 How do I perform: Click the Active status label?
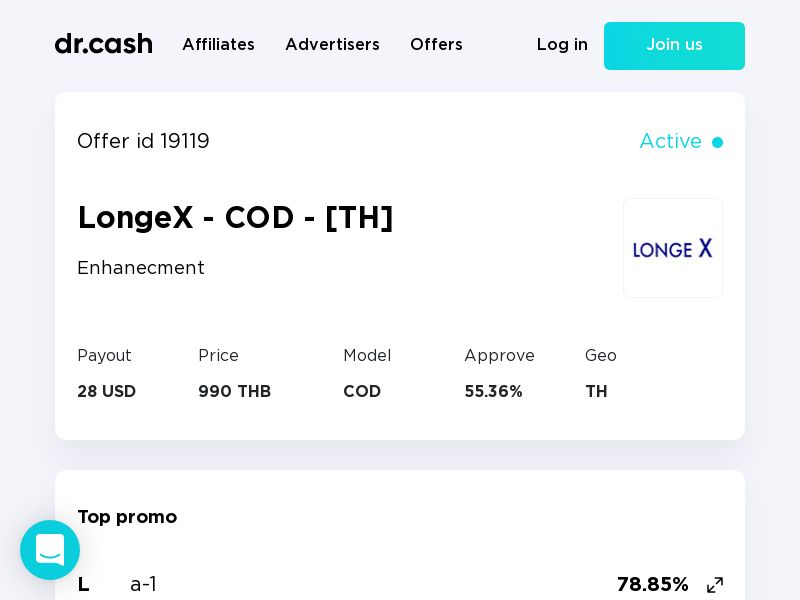pyautogui.click(x=670, y=141)
